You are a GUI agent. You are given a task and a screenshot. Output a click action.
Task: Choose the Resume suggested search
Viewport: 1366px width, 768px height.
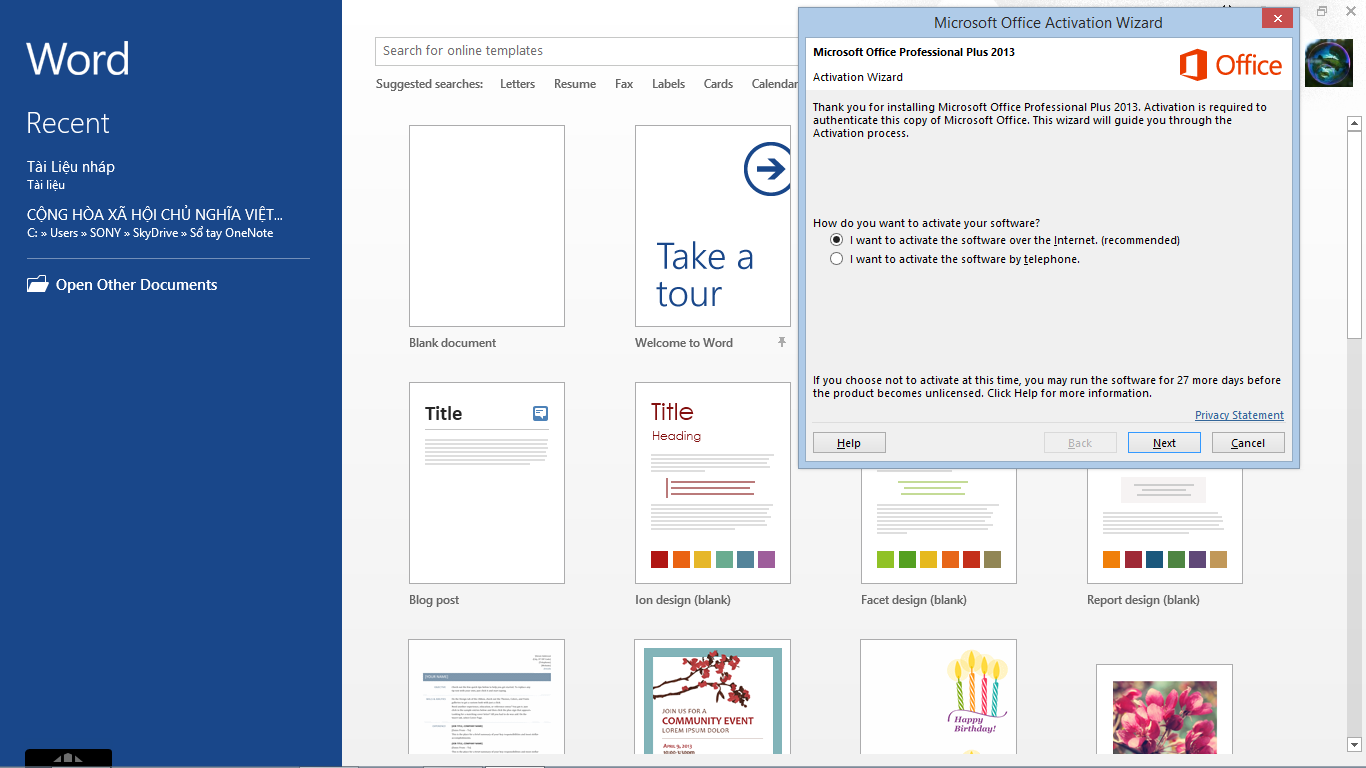point(575,84)
